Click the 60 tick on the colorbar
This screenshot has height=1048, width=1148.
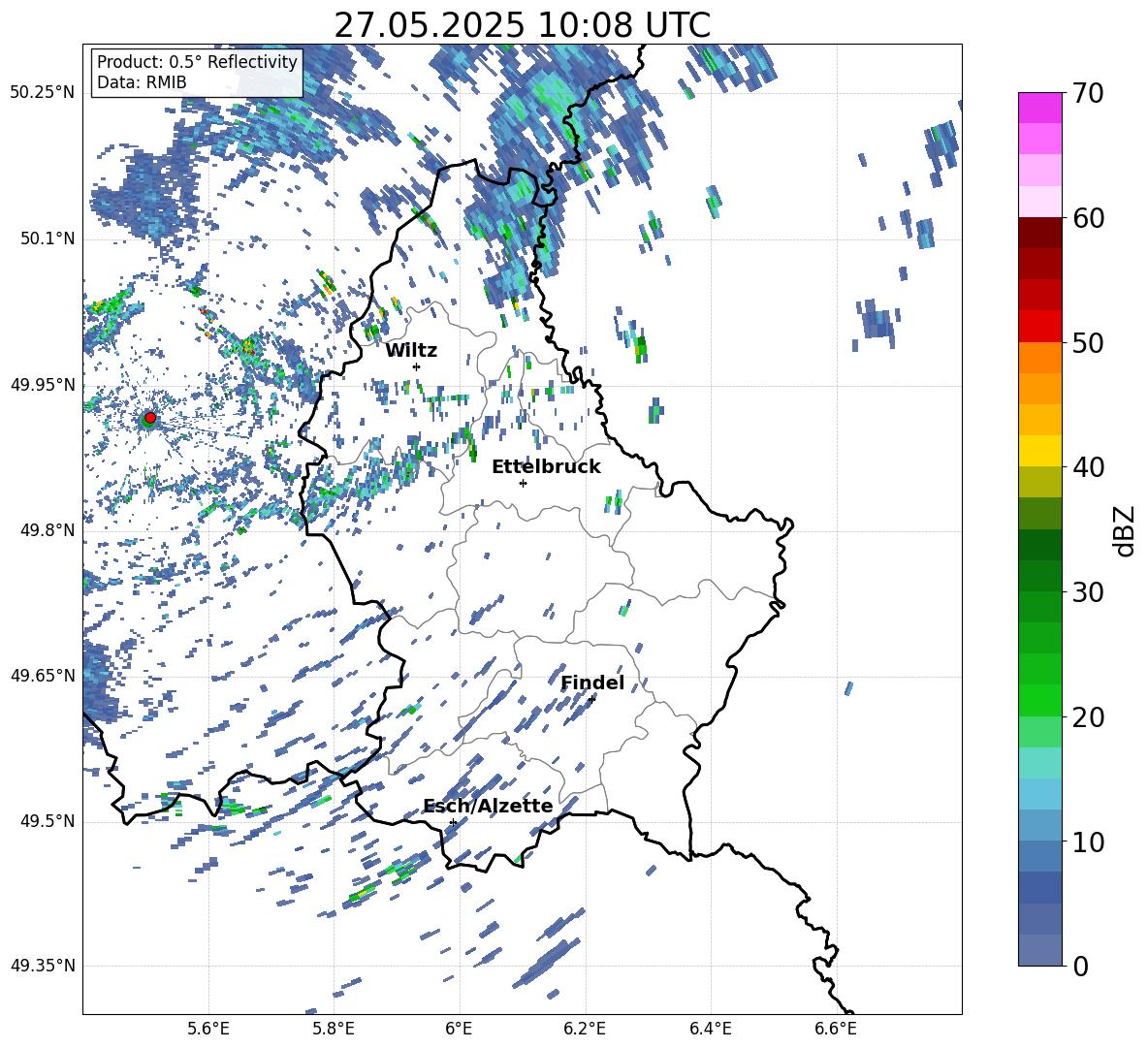(1087, 218)
